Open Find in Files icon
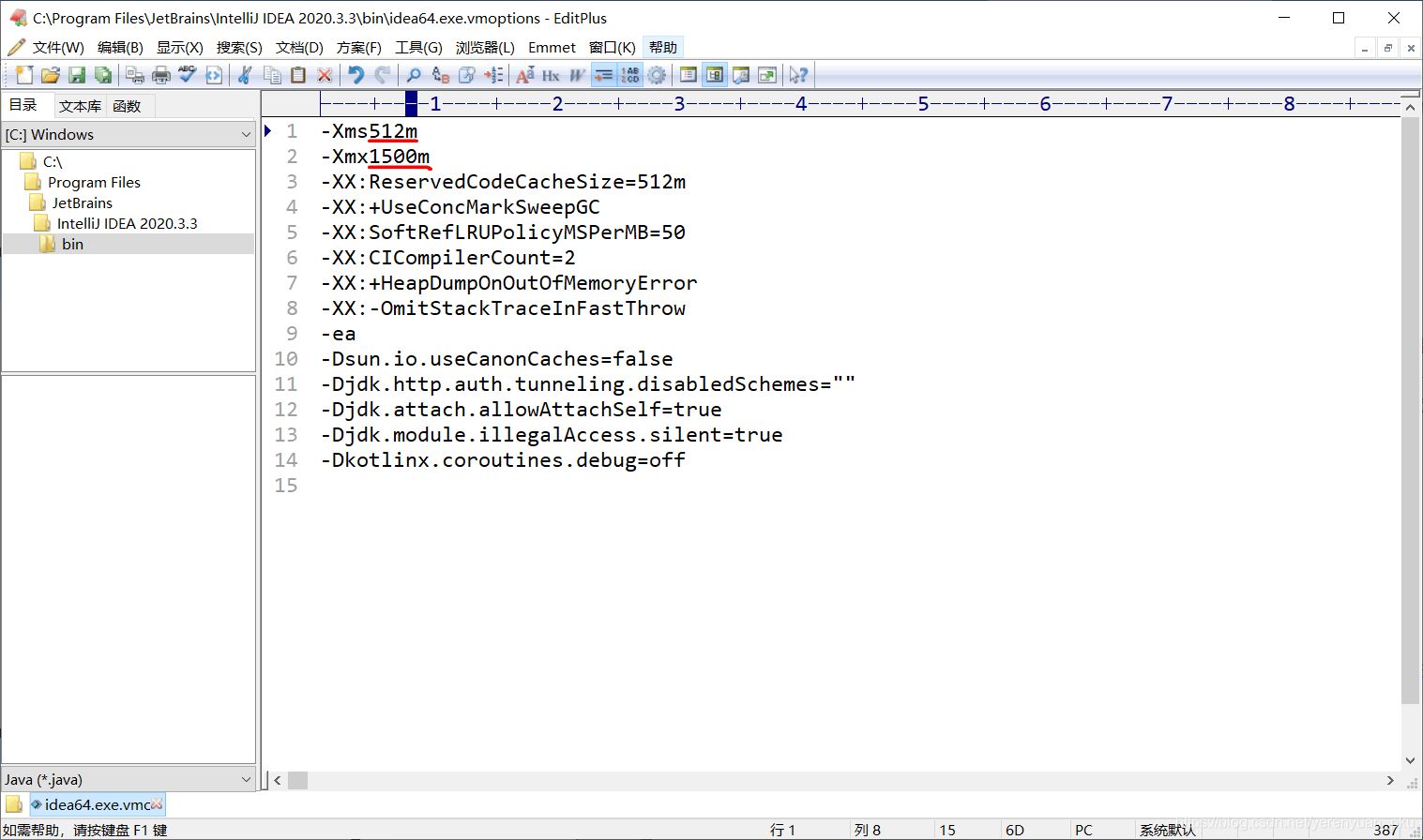Image resolution: width=1423 pixels, height=840 pixels. coord(466,75)
